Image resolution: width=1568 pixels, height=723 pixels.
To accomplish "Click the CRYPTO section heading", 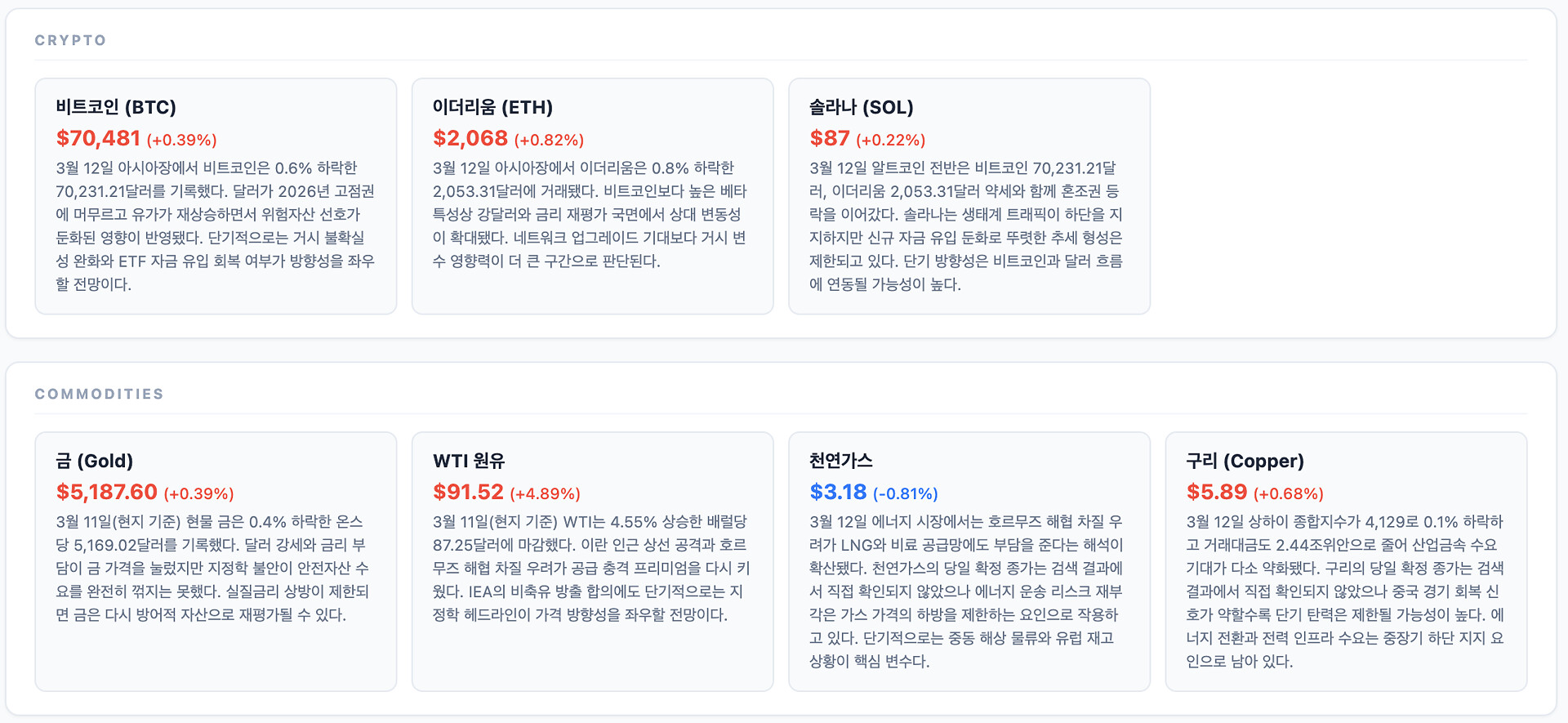I will tap(70, 40).
